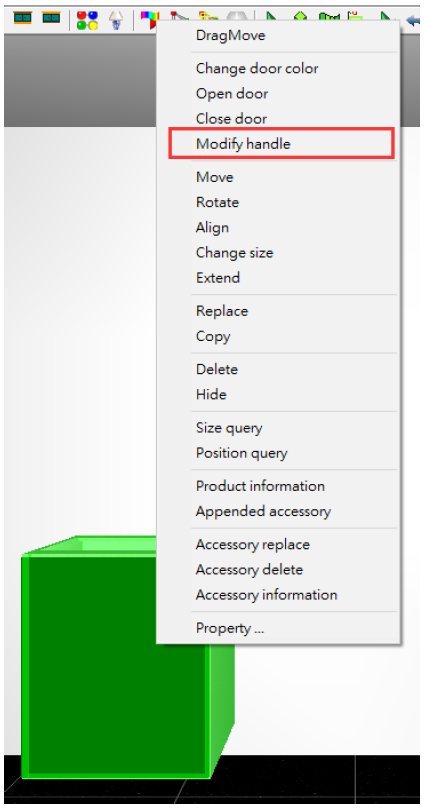Choose DragMove from the context menu
This screenshot has height=808, width=426.
tap(230, 36)
